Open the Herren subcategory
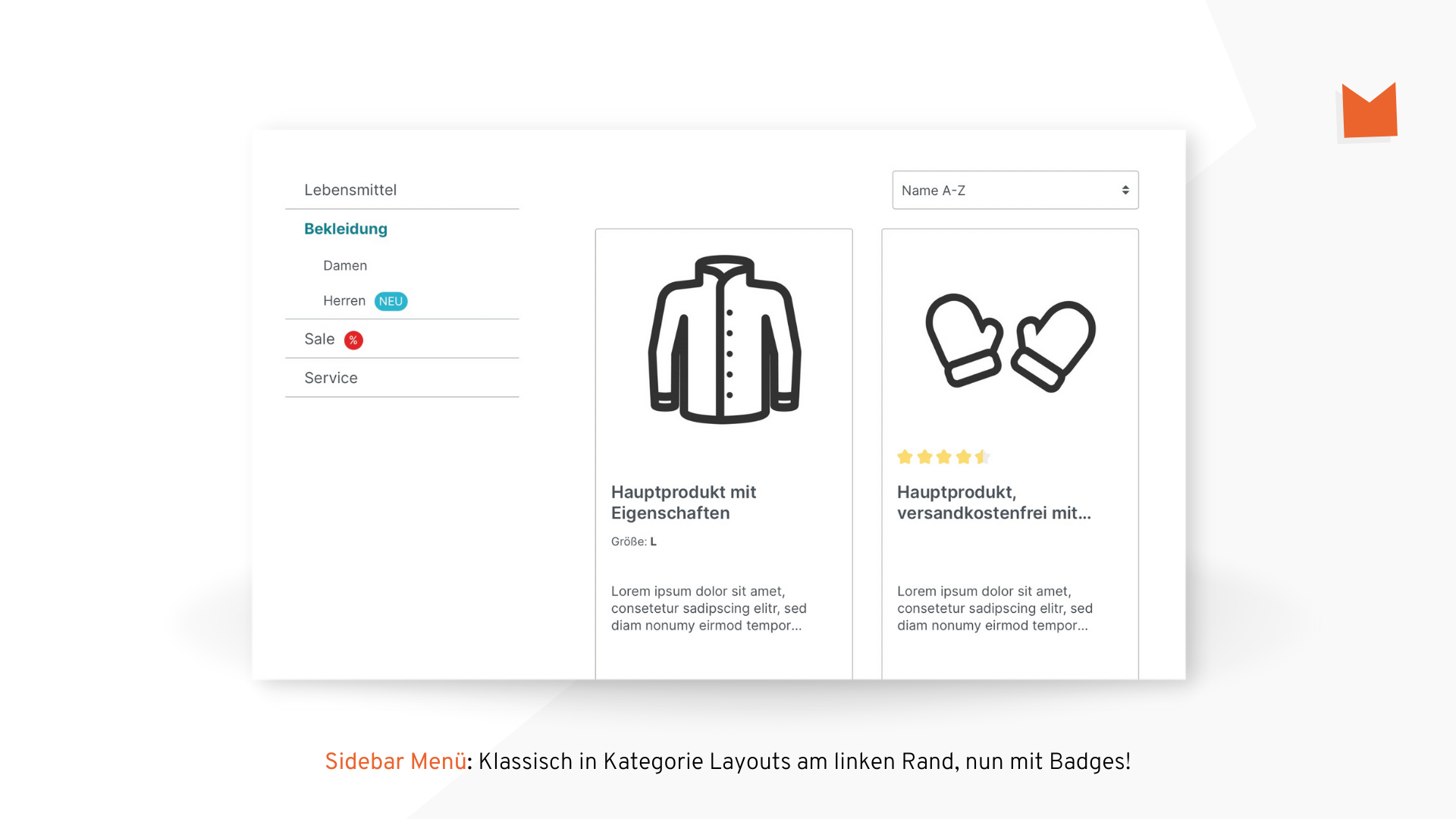 344,301
